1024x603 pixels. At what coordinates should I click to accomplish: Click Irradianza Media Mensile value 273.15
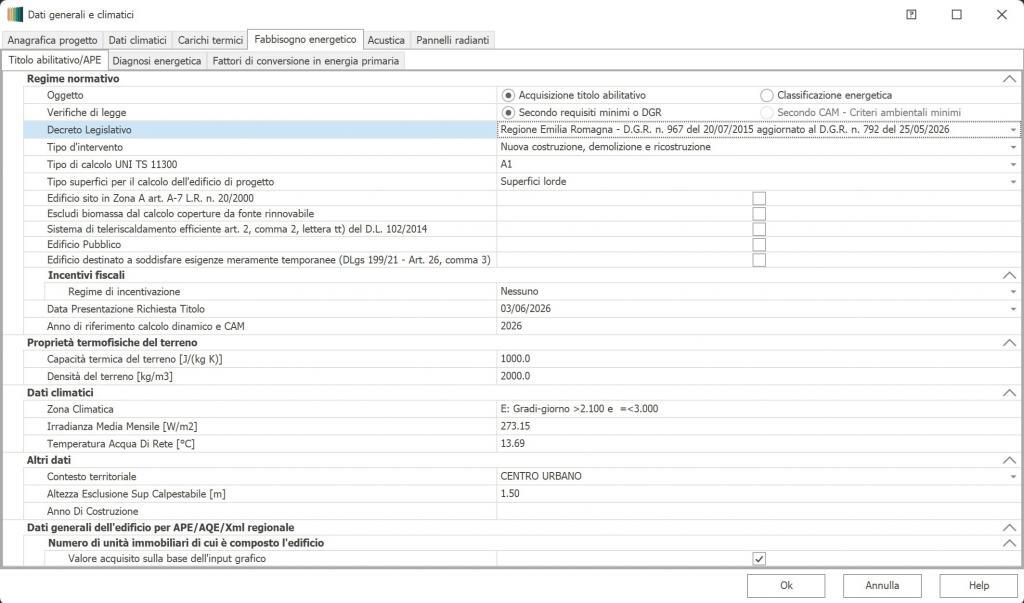point(758,426)
